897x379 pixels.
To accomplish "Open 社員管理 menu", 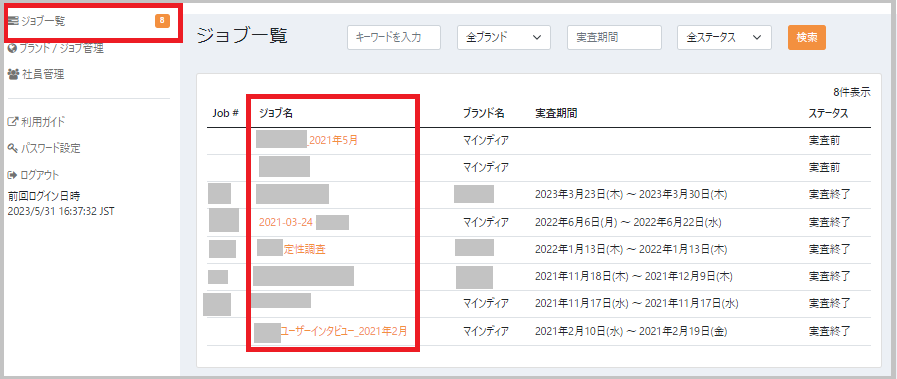I will point(43,74).
